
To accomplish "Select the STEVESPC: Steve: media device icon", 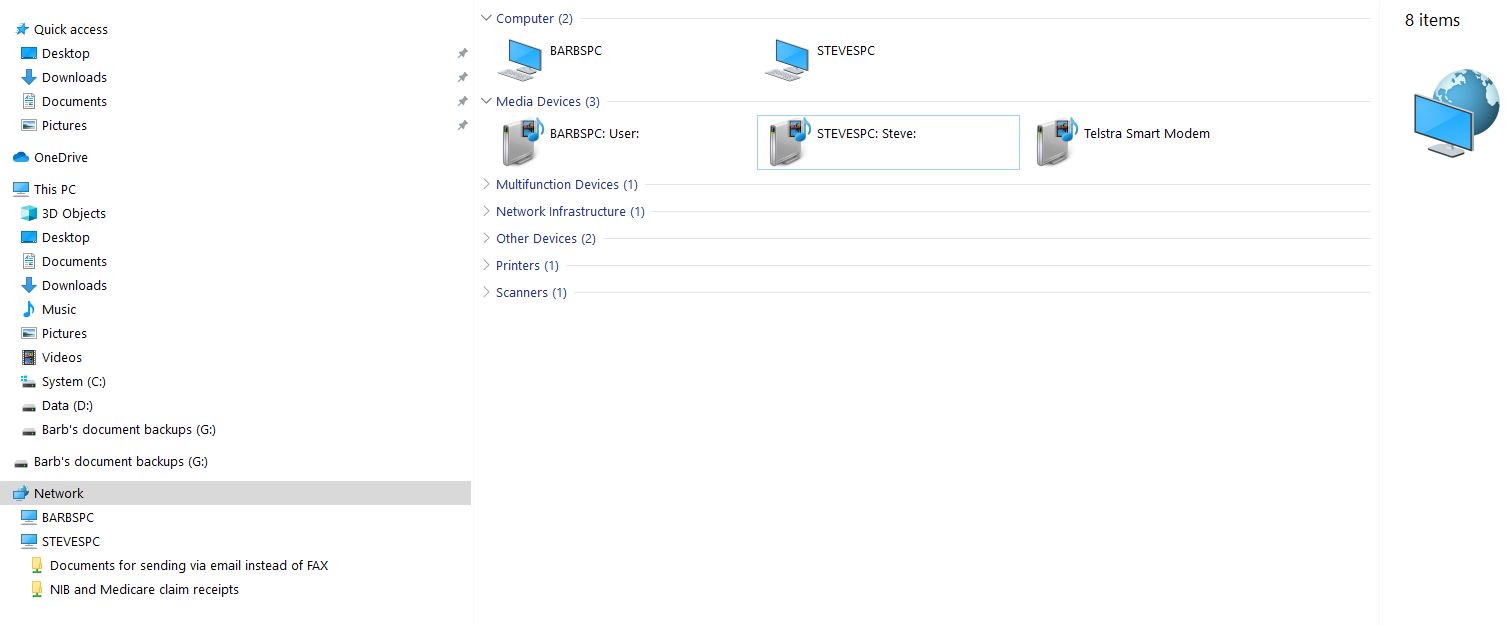I will pyautogui.click(x=789, y=141).
